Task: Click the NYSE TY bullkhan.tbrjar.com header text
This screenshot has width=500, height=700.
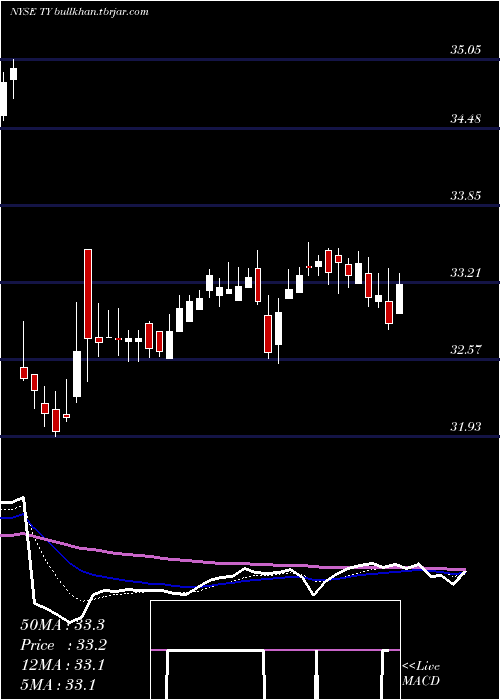Action: click(79, 12)
